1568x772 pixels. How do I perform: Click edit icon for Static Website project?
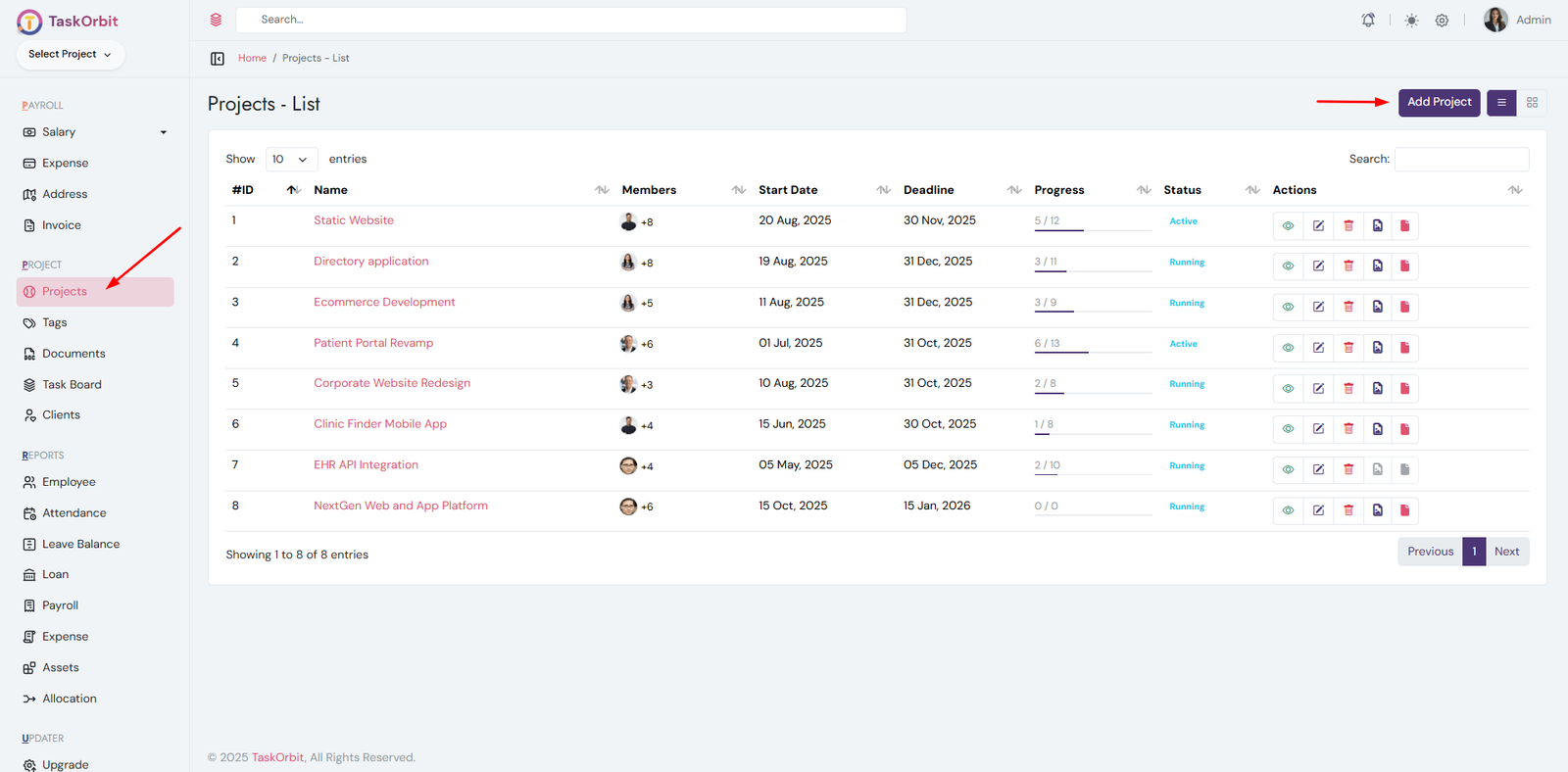(1318, 226)
